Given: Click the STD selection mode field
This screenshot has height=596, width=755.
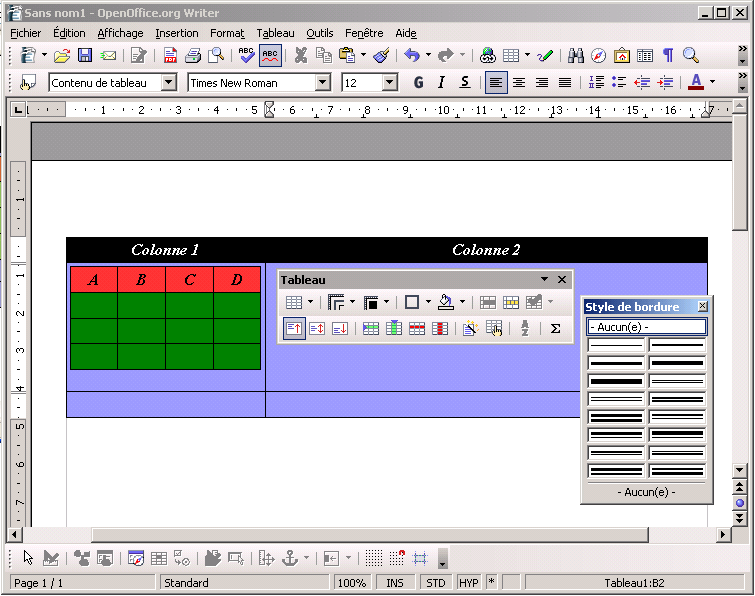Looking at the screenshot, I should click(x=436, y=583).
